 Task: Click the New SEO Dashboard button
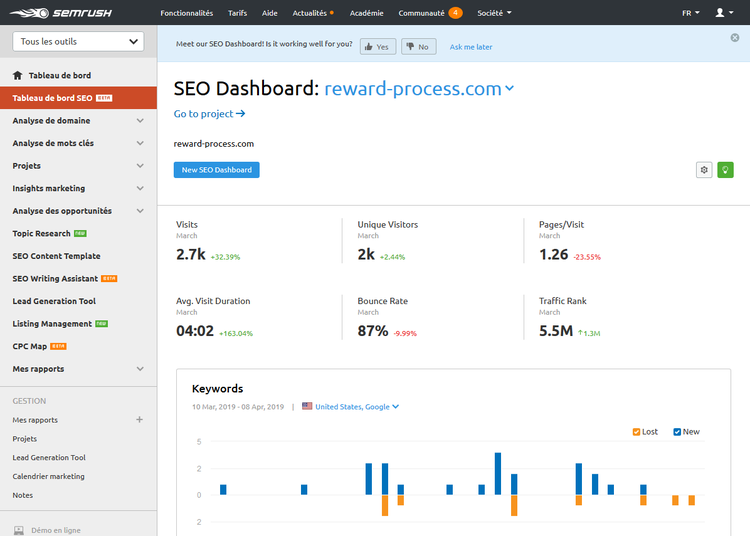coord(217,170)
